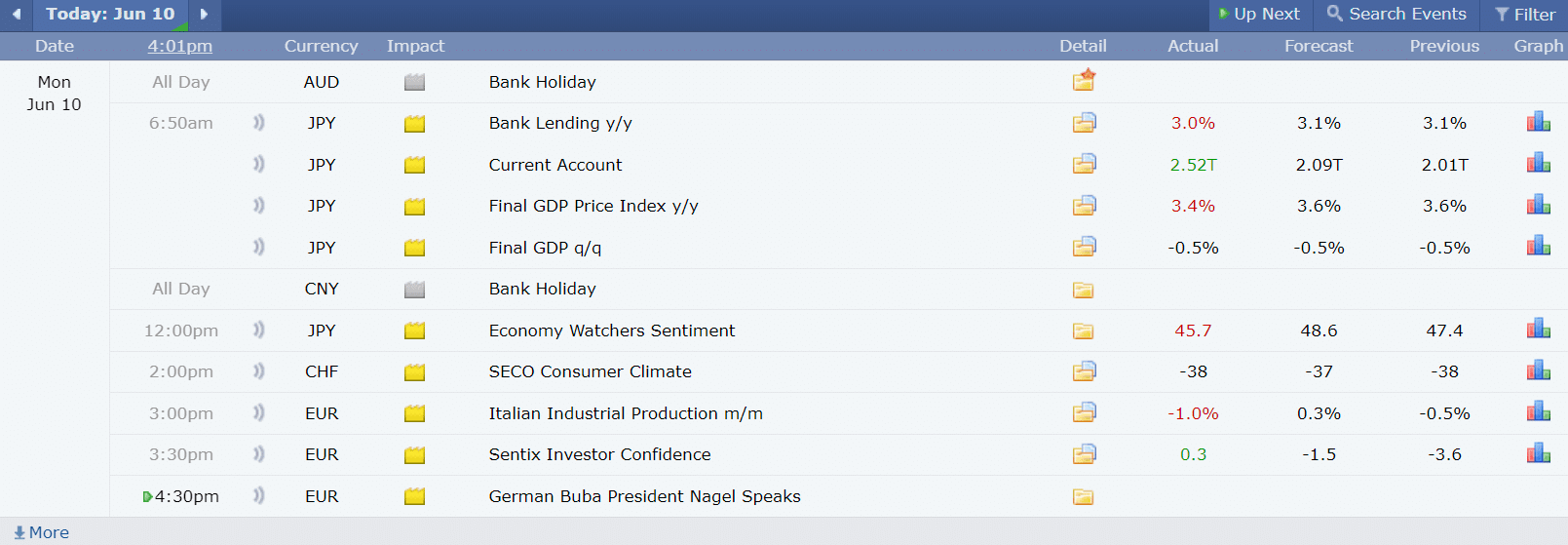
Task: Toggle sound alert for Nagel Speaks event
Action: tap(258, 495)
